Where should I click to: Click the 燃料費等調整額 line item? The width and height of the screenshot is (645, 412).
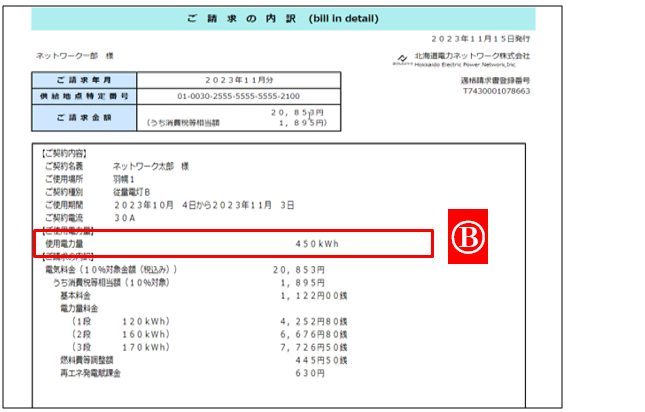point(87,360)
